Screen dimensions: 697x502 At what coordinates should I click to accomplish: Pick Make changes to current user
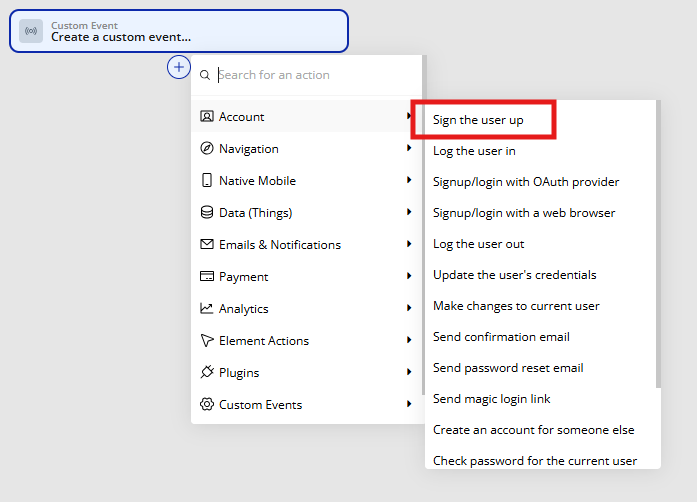516,306
